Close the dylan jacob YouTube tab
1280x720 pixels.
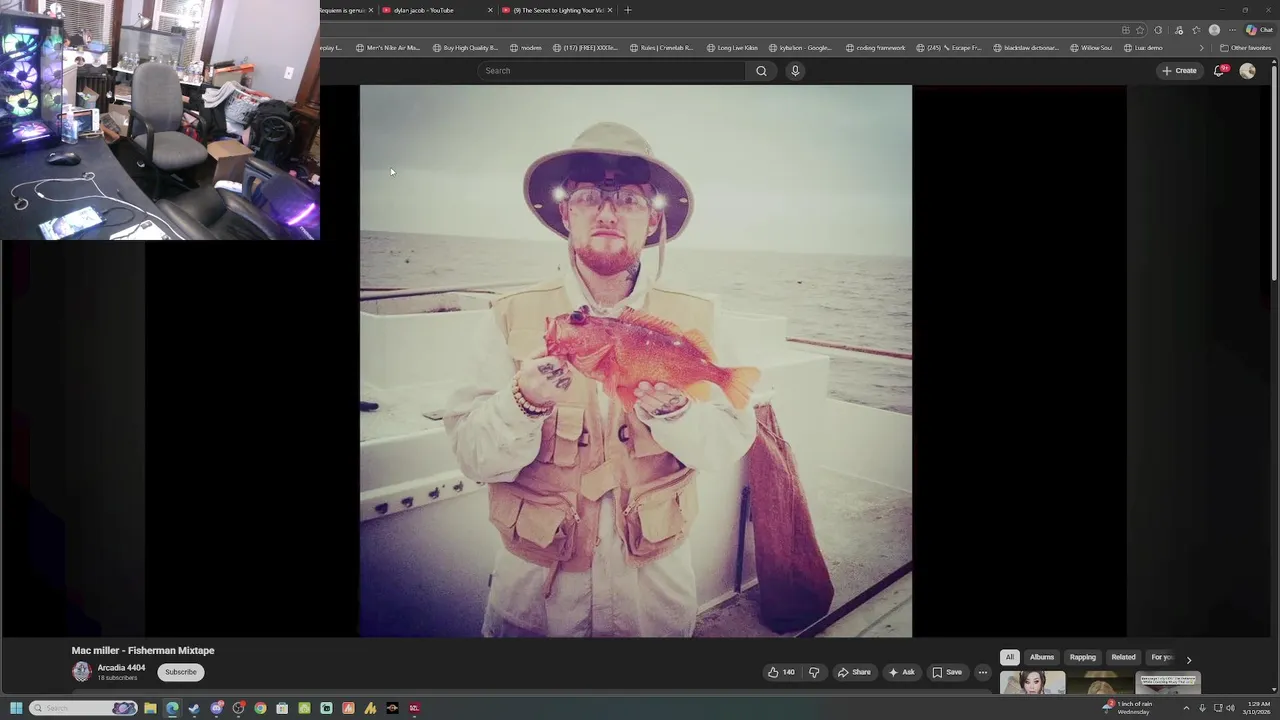[490, 10]
